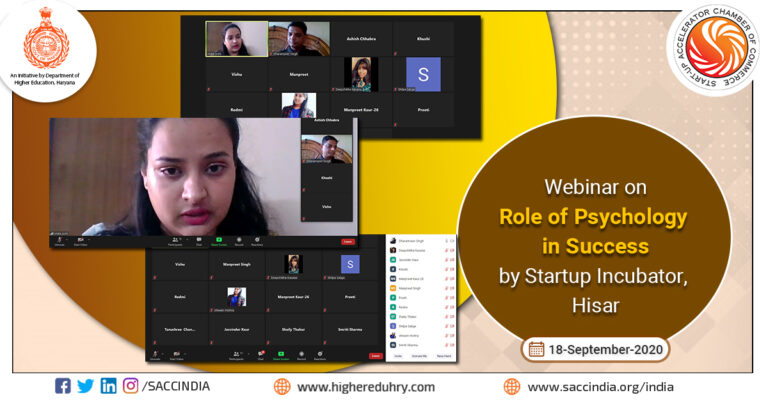This screenshot has height=402, width=768.
Task: Open the www.highereduhry.com link
Action: pyautogui.click(x=366, y=387)
